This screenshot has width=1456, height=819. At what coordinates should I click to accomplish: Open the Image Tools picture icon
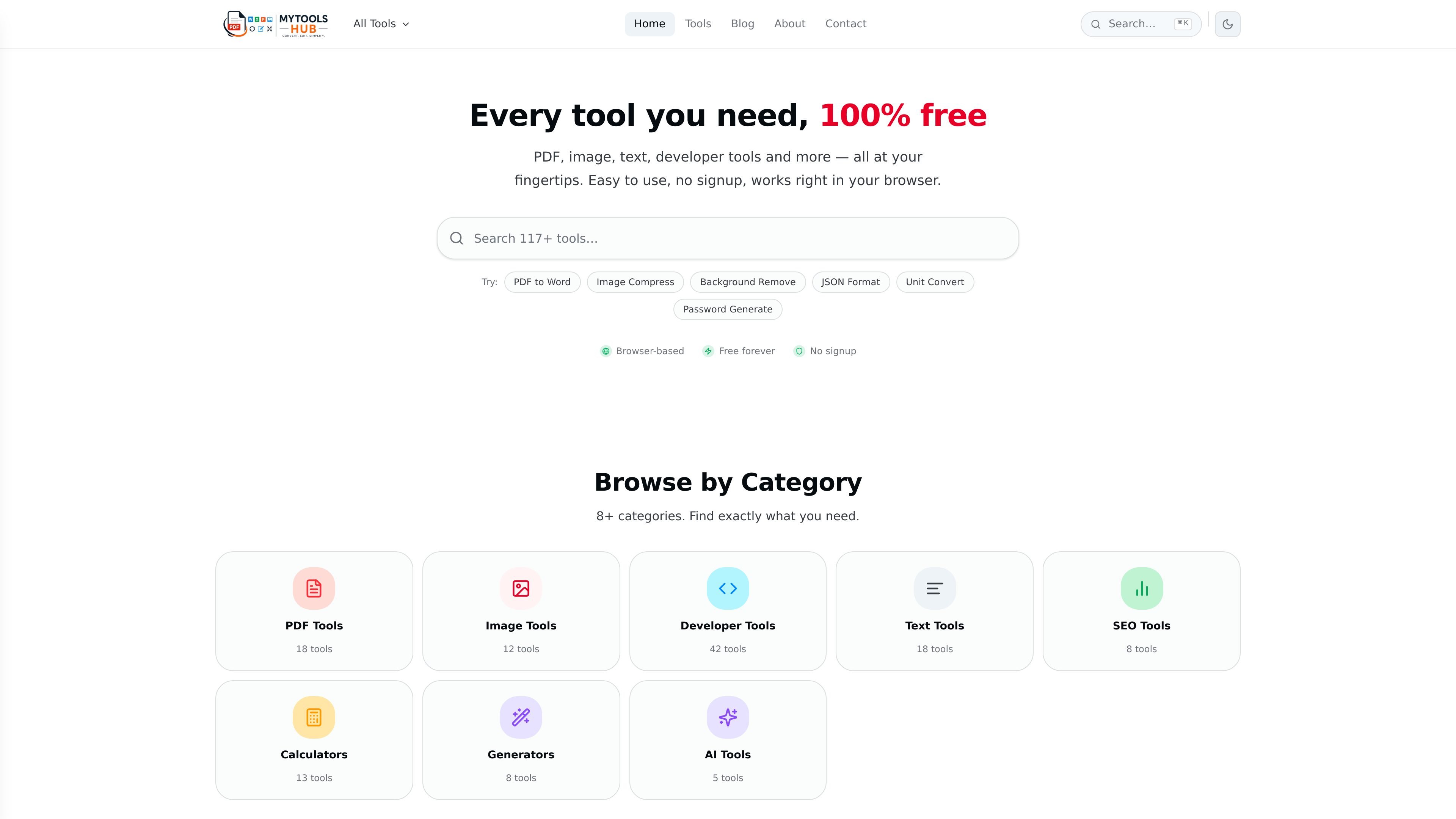tap(521, 588)
